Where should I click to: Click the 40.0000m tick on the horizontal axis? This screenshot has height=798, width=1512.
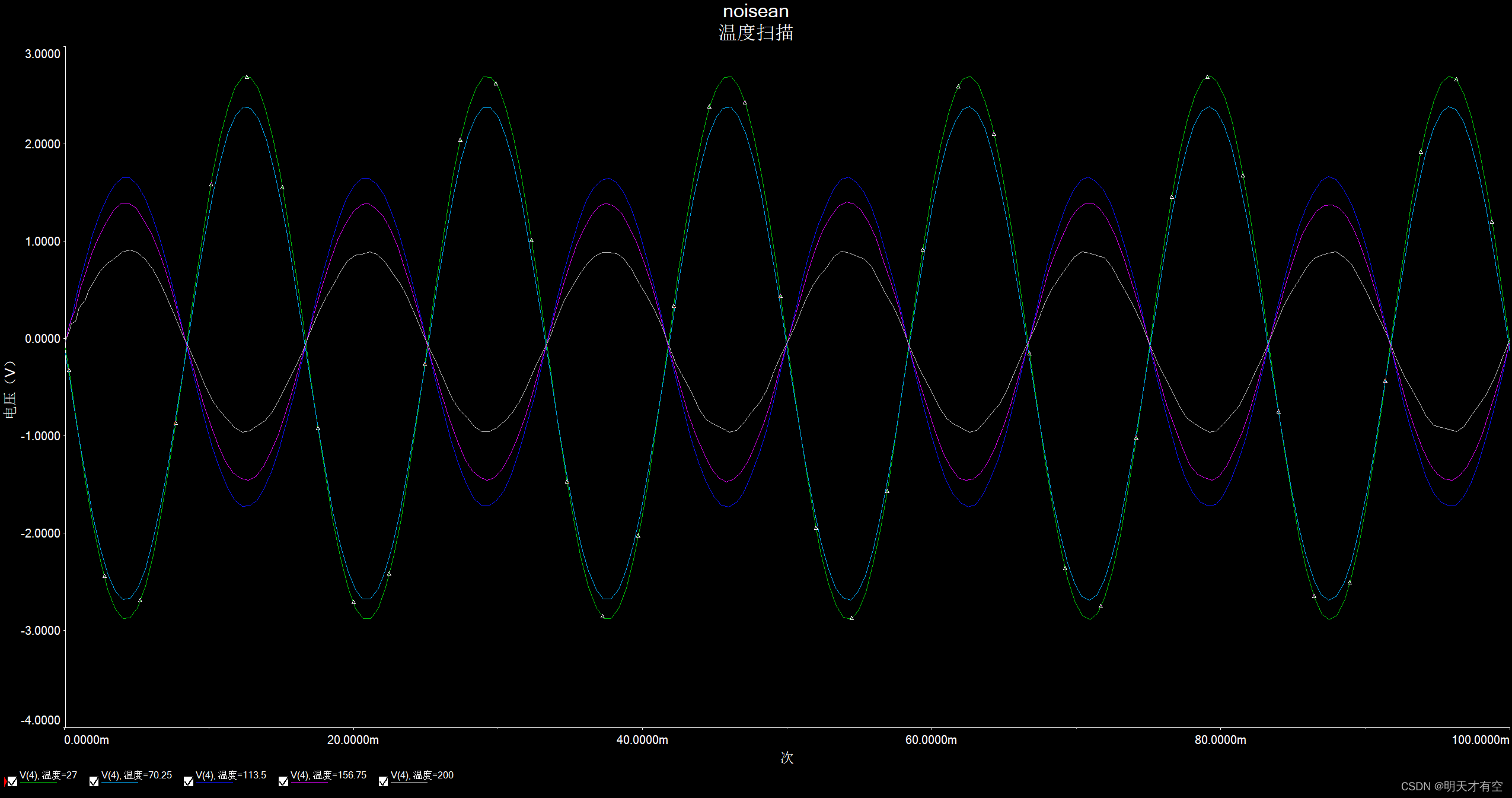click(642, 740)
